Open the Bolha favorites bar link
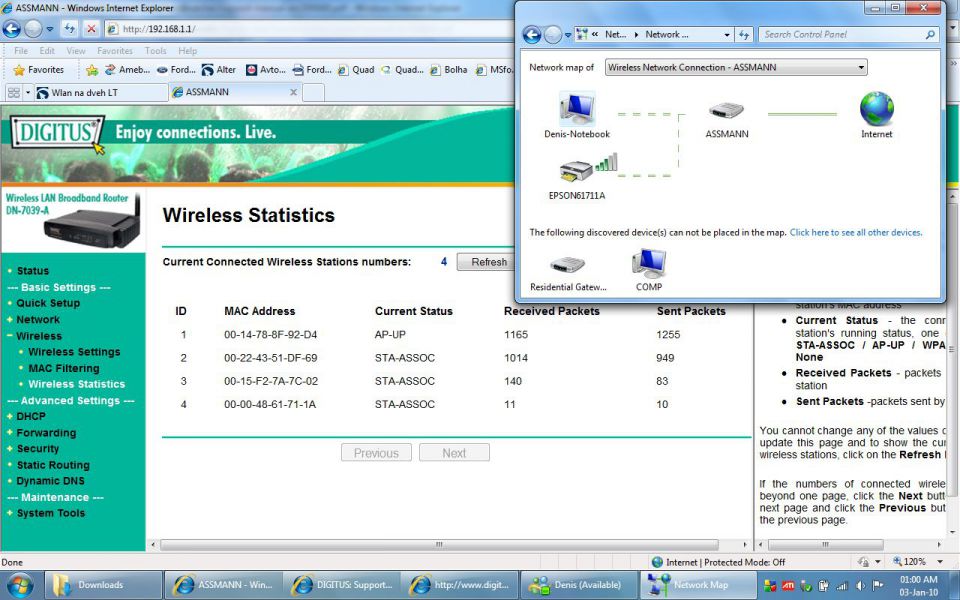 click(x=449, y=70)
